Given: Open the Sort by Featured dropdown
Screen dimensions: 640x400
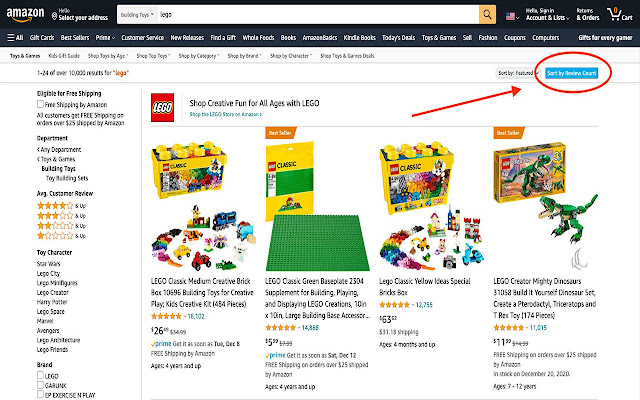Looking at the screenshot, I should [516, 73].
